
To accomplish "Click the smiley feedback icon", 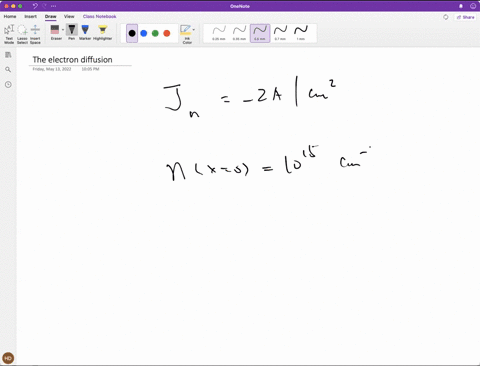I will pyautogui.click(x=473, y=6).
